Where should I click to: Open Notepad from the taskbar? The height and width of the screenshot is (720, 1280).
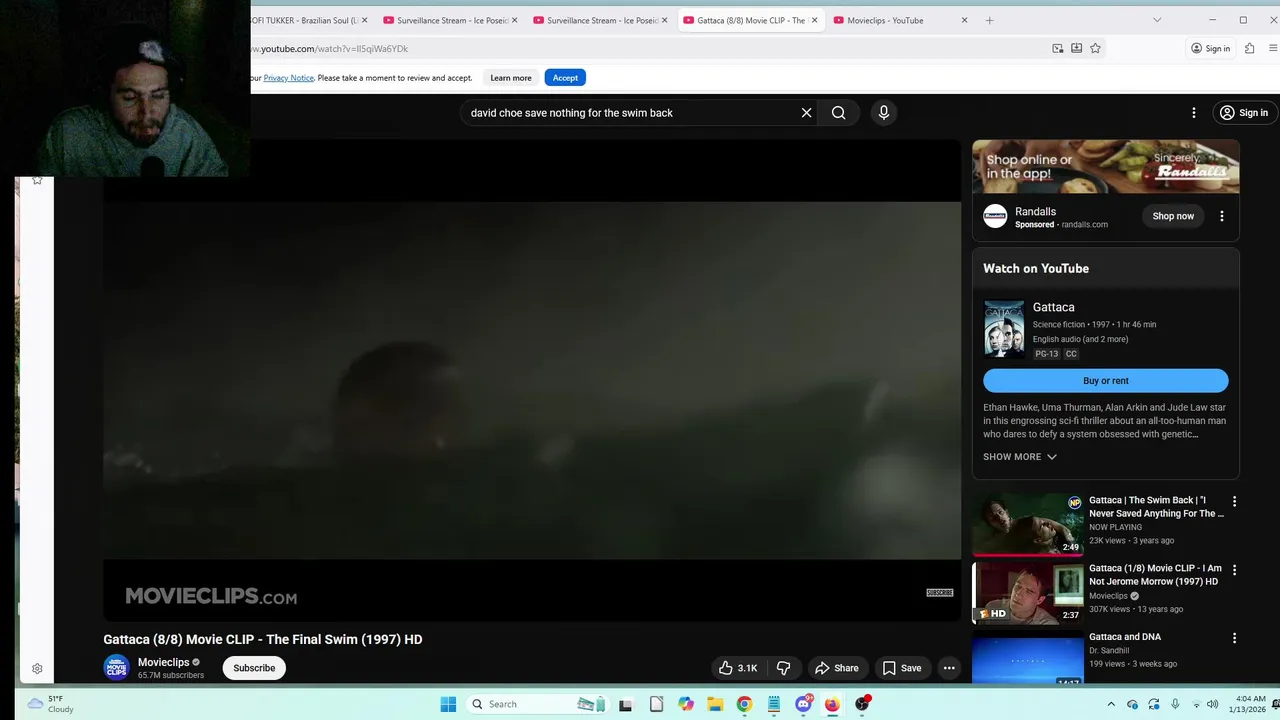point(774,704)
